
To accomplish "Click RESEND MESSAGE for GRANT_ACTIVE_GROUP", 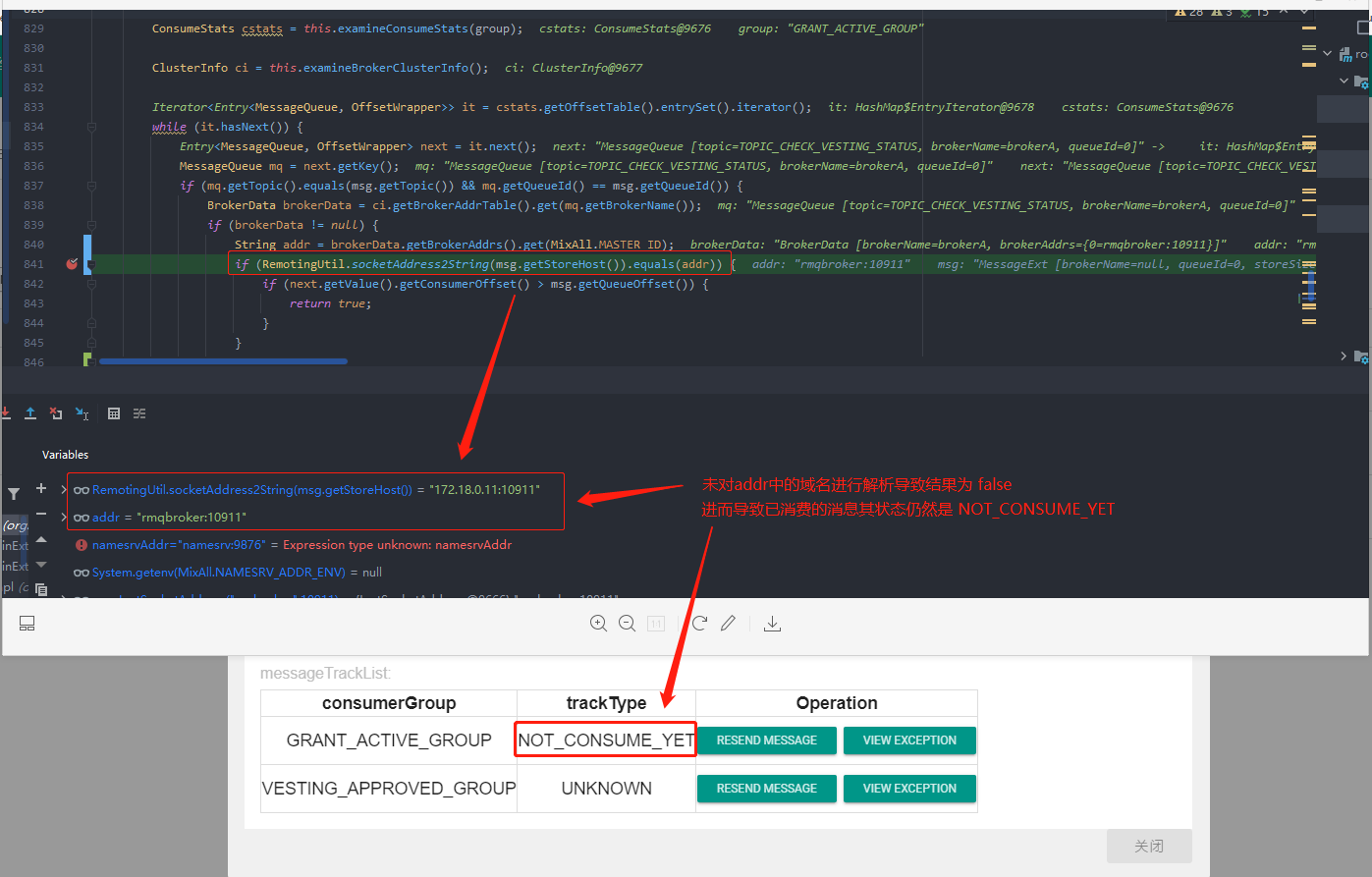I will point(766,740).
